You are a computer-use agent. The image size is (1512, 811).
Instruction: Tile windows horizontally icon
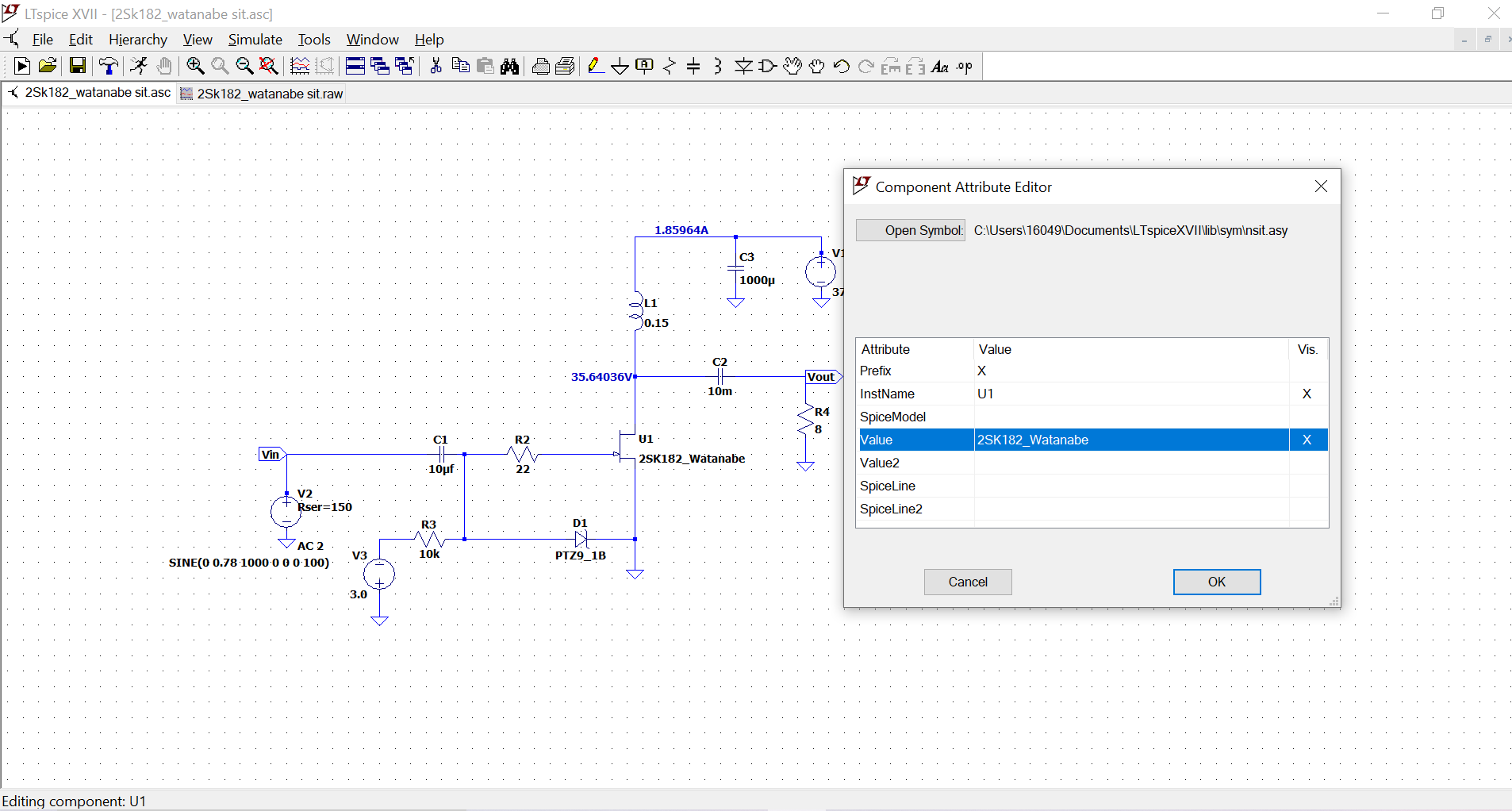(355, 67)
